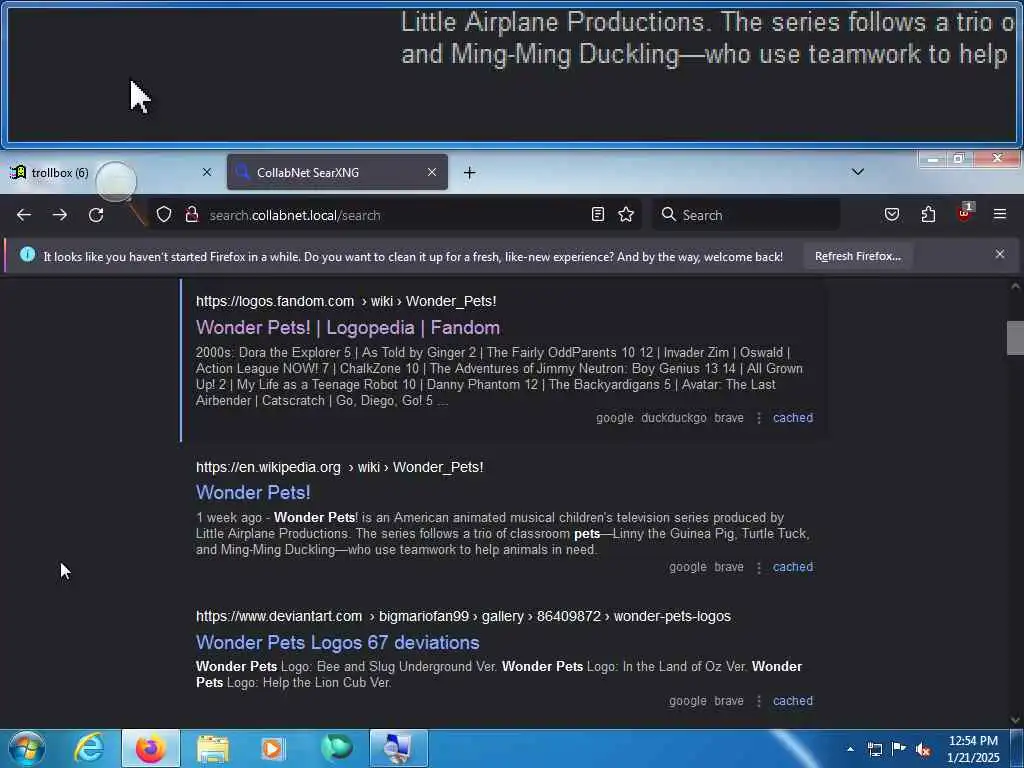Screen dimensions: 1024x768
Task: Open site info padlock icon in address bar
Action: point(192,215)
